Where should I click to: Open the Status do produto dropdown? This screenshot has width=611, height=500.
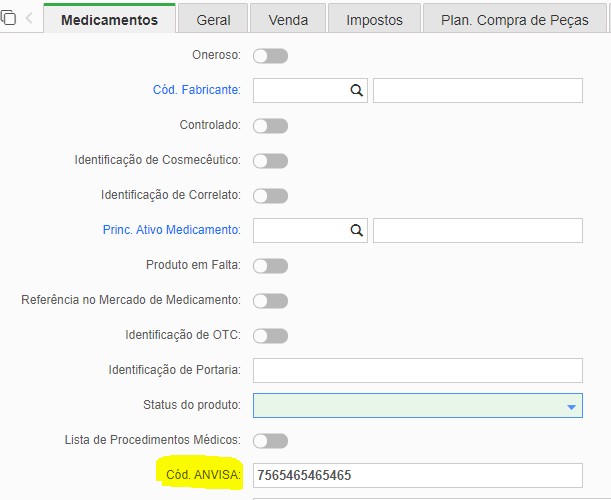(x=418, y=405)
